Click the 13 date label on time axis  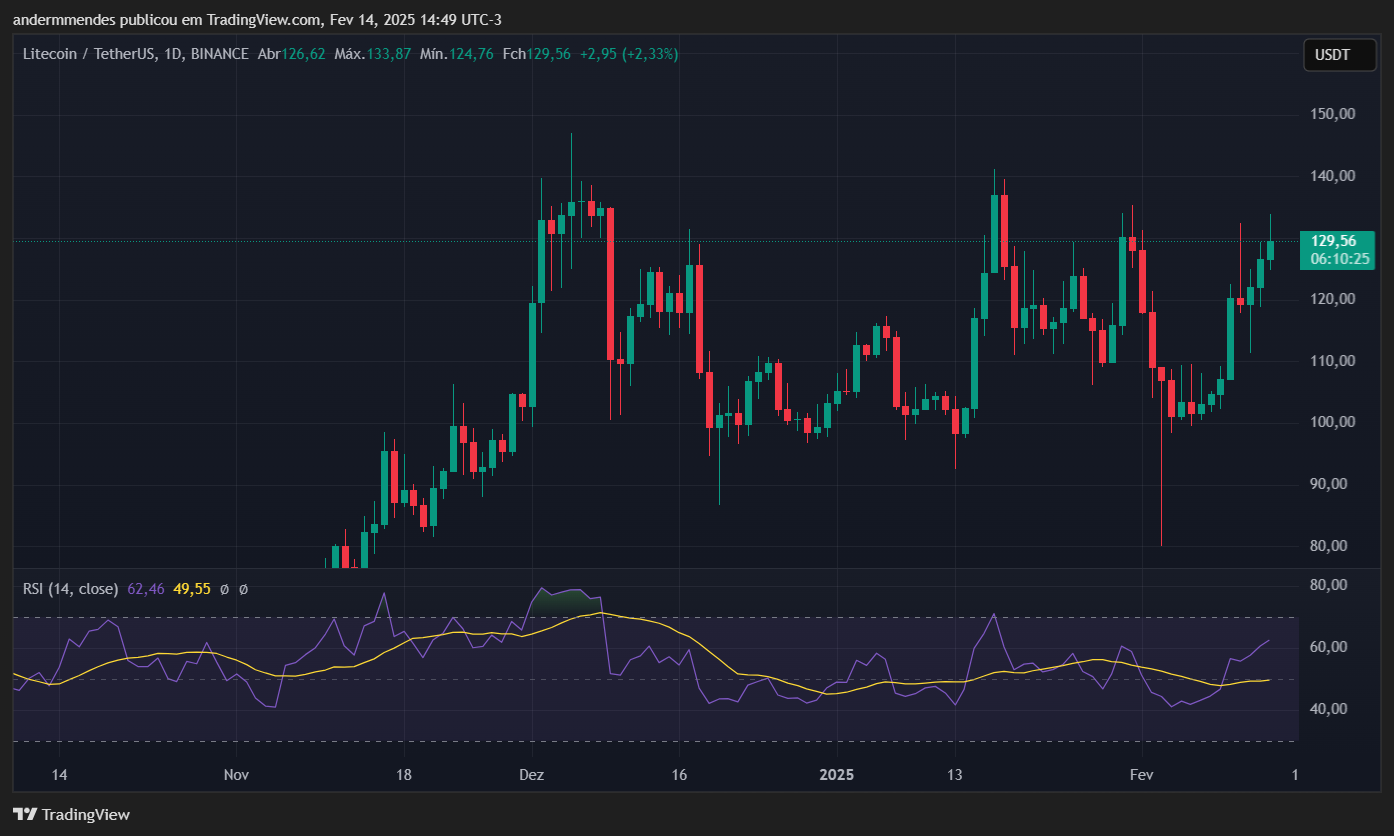(x=954, y=775)
